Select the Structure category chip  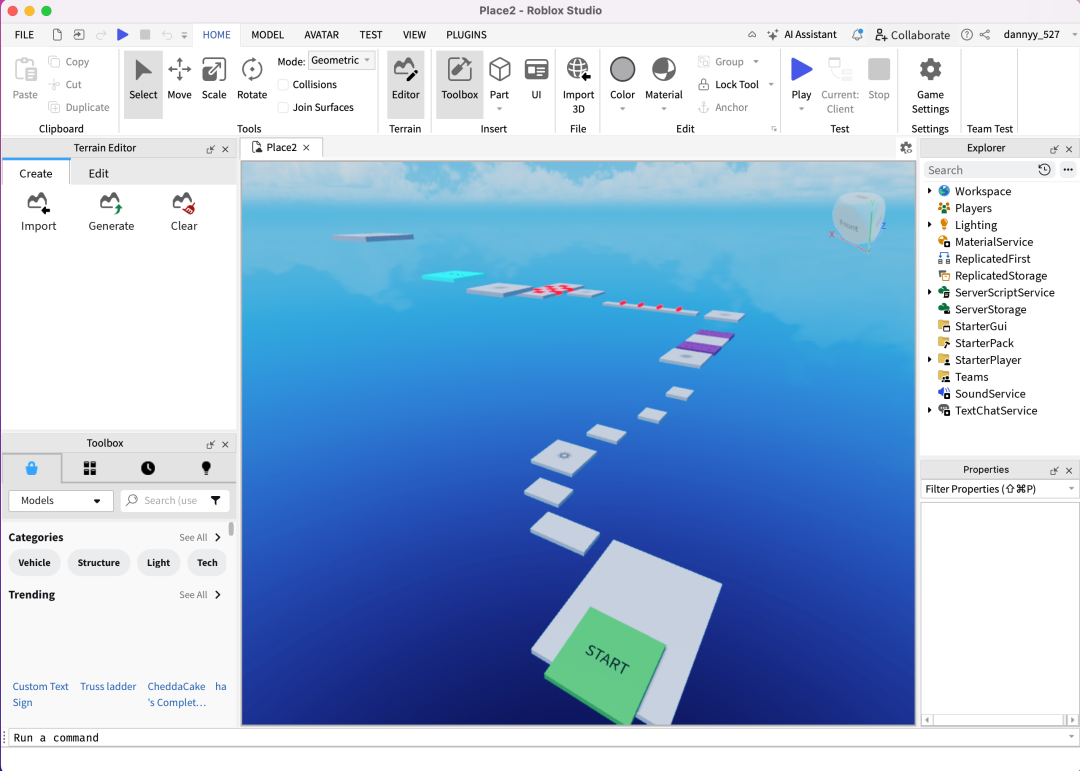click(98, 562)
